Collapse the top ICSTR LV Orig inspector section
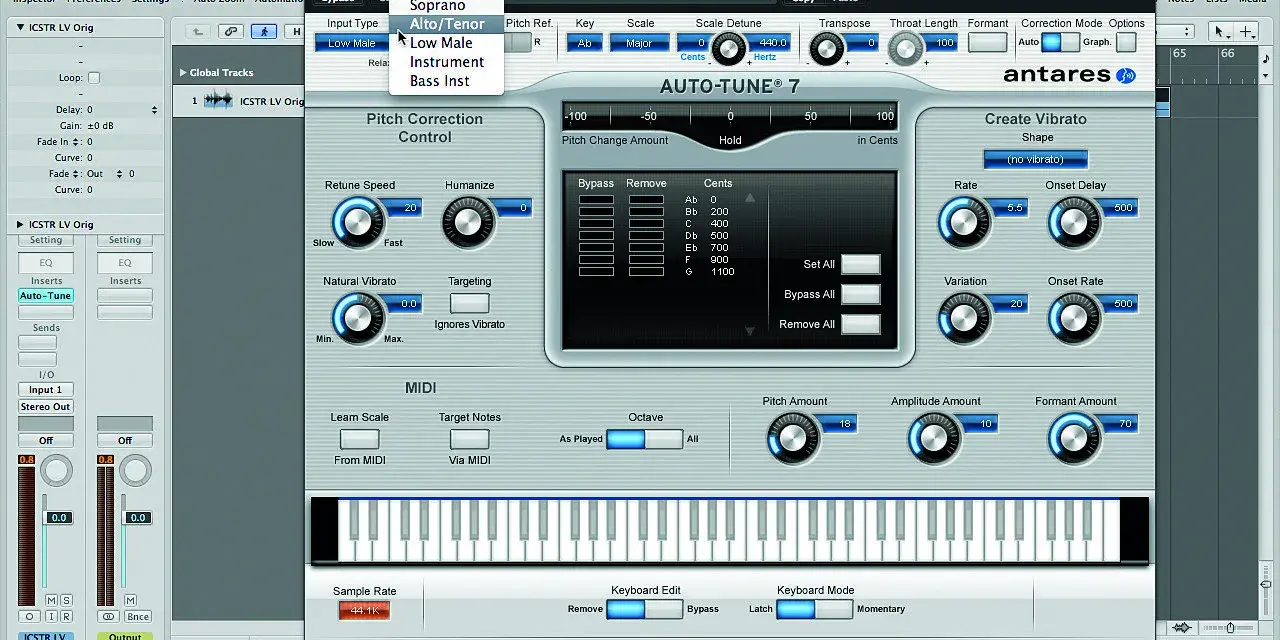Image resolution: width=1280 pixels, height=640 pixels. 21,28
